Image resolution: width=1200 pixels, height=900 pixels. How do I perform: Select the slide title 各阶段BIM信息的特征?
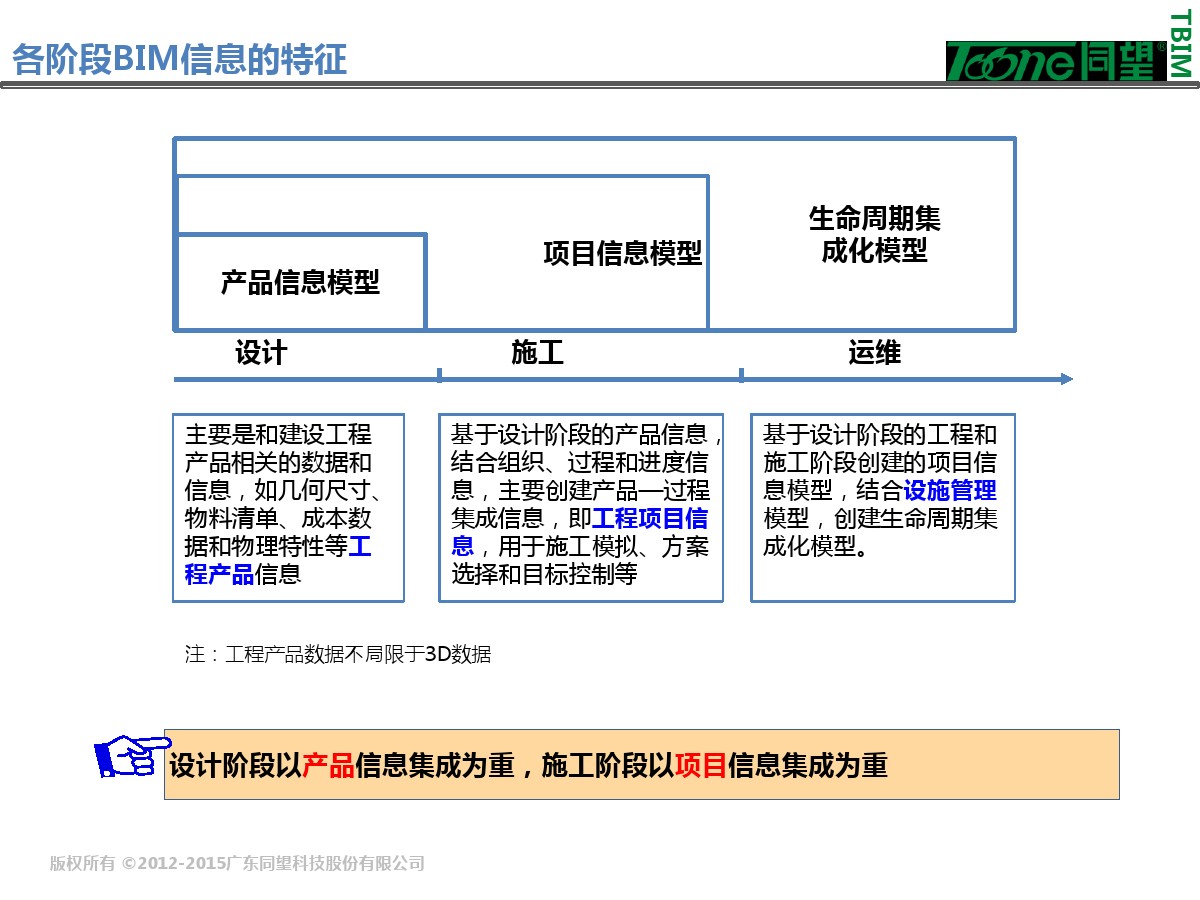(x=180, y=59)
